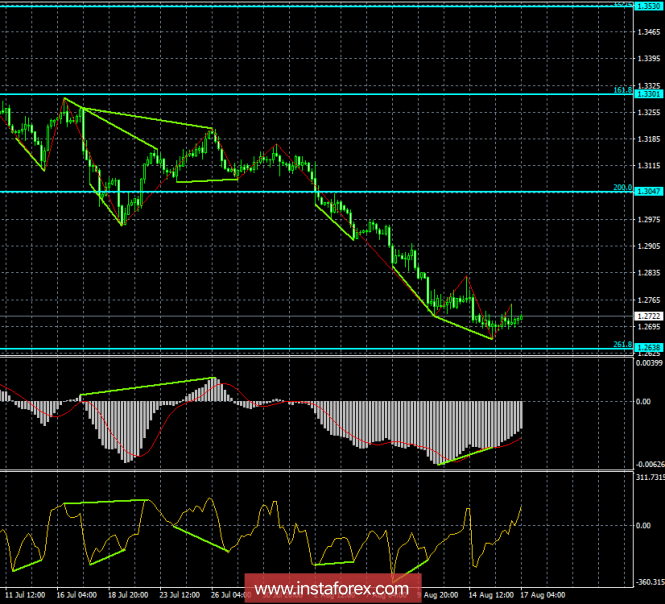
Task: Select the 14 Aug 12:00 time axis label
Action: tap(491, 595)
